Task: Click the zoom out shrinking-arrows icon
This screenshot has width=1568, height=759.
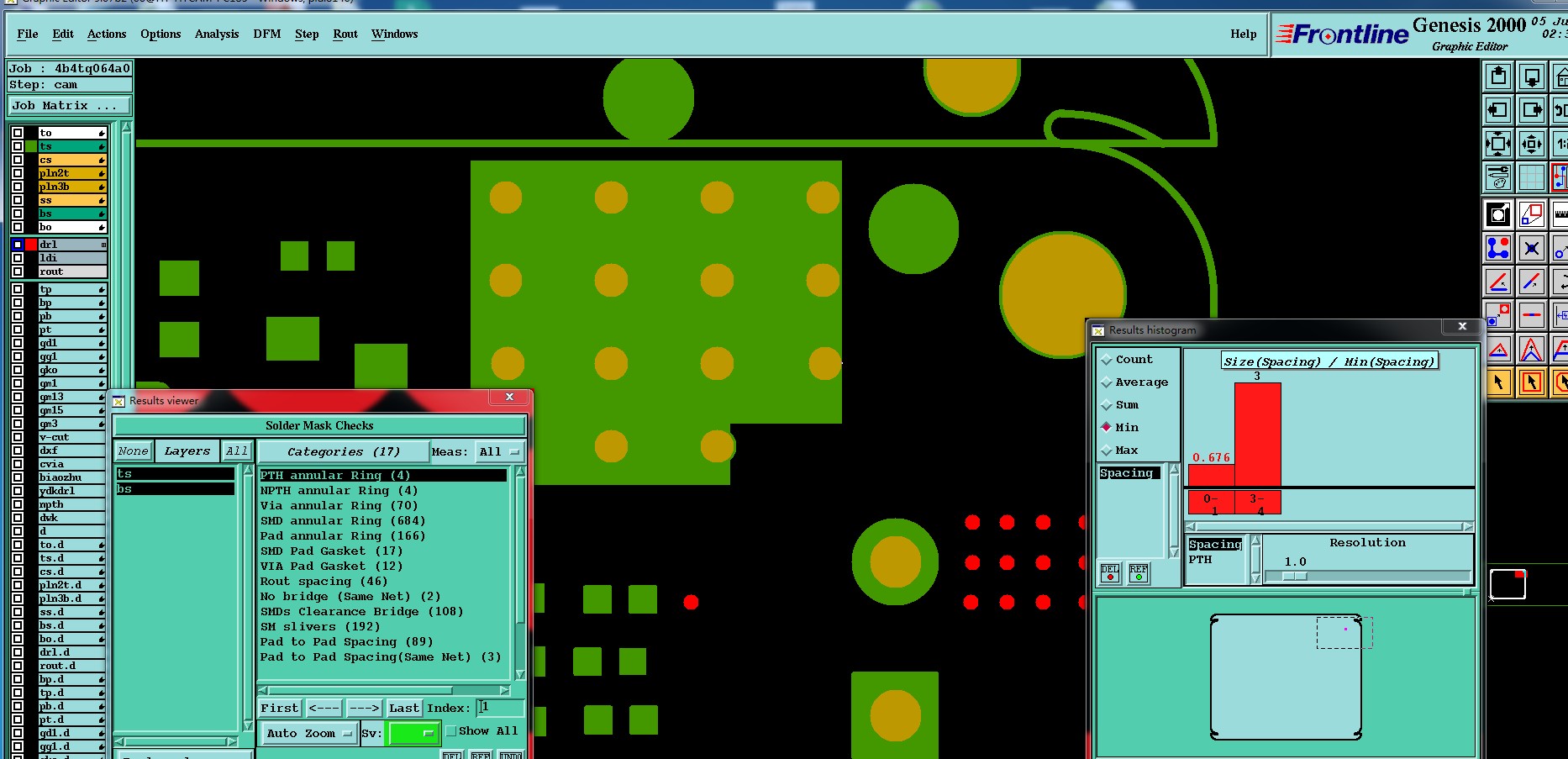Action: pyautogui.click(x=1532, y=144)
